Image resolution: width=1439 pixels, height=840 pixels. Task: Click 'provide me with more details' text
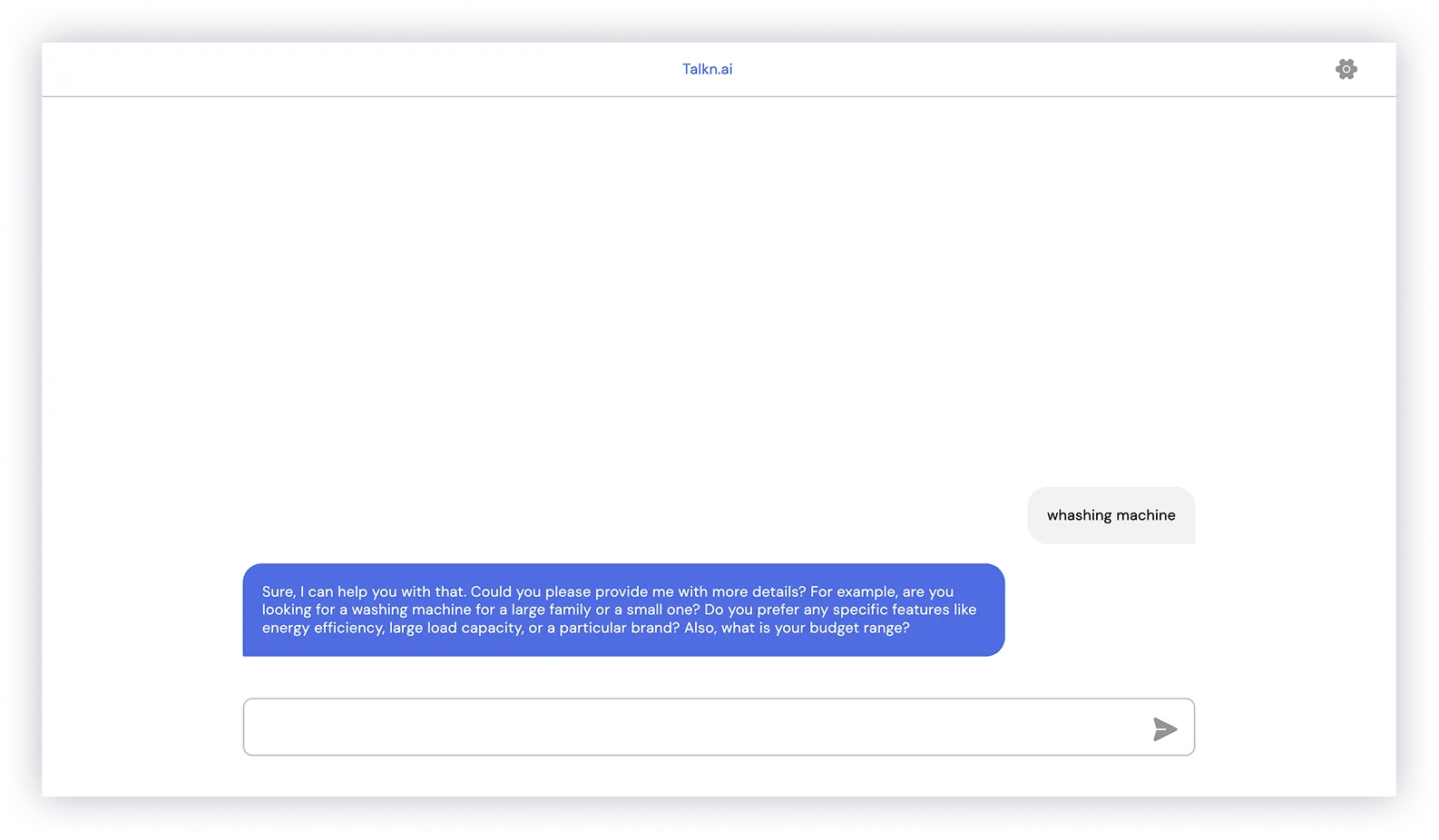pyautogui.click(x=700, y=591)
